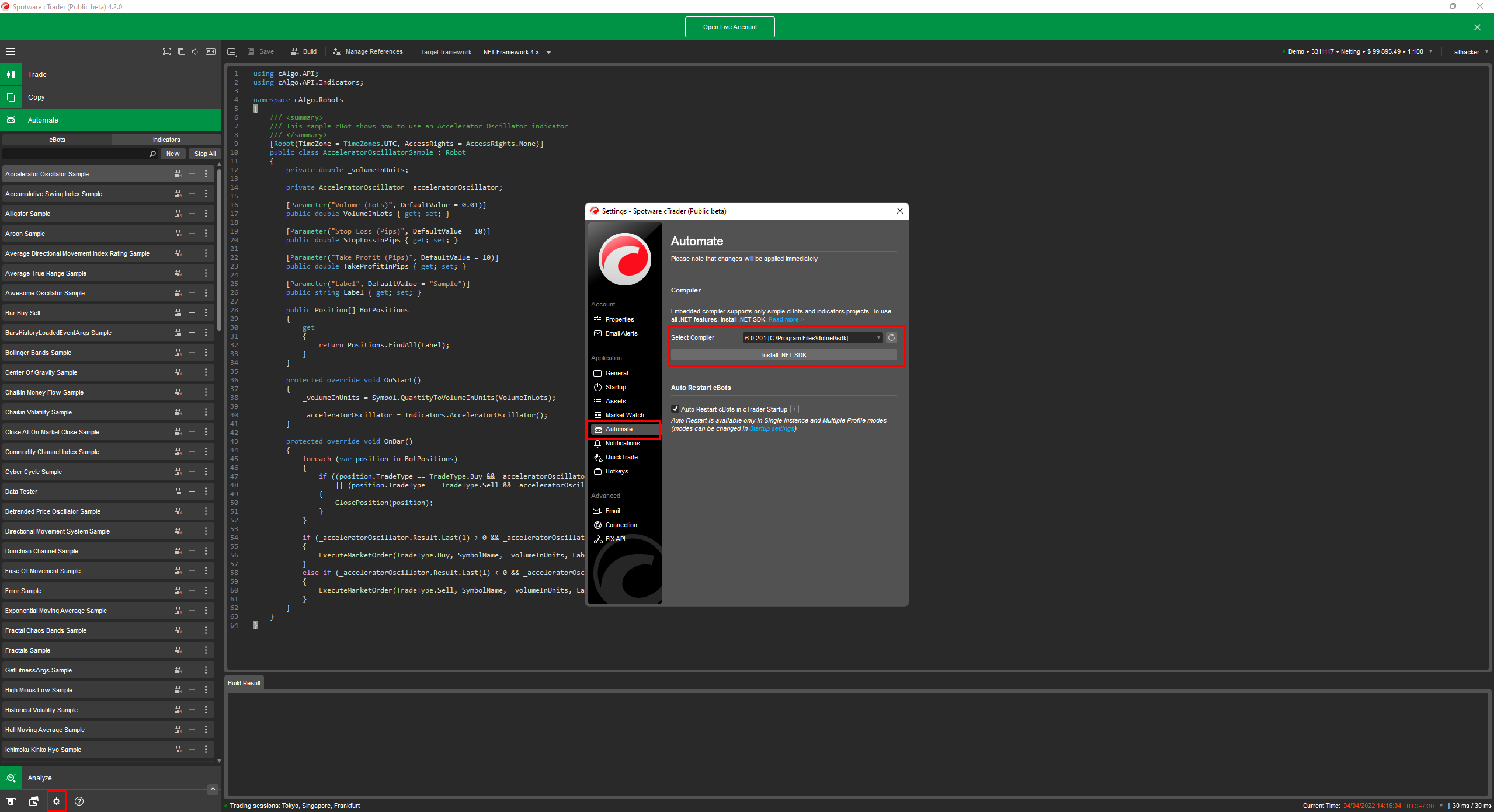This screenshot has height=812, width=1494.
Task: Switch to the cBots tab
Action: [x=57, y=140]
